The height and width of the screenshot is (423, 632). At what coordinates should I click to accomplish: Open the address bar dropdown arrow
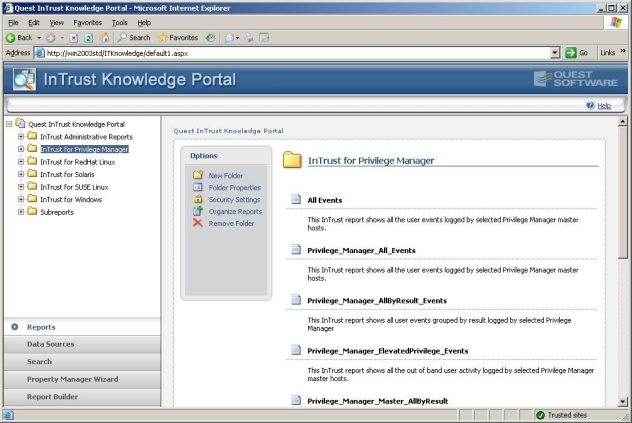[x=555, y=53]
